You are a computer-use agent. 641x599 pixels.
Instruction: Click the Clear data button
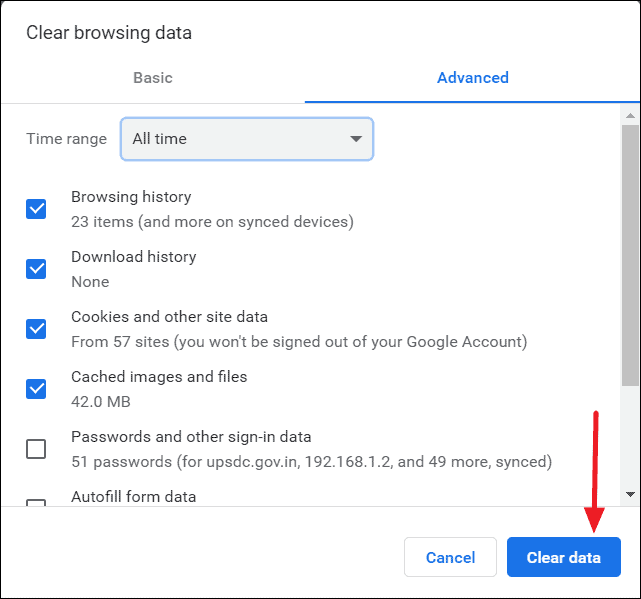(564, 557)
